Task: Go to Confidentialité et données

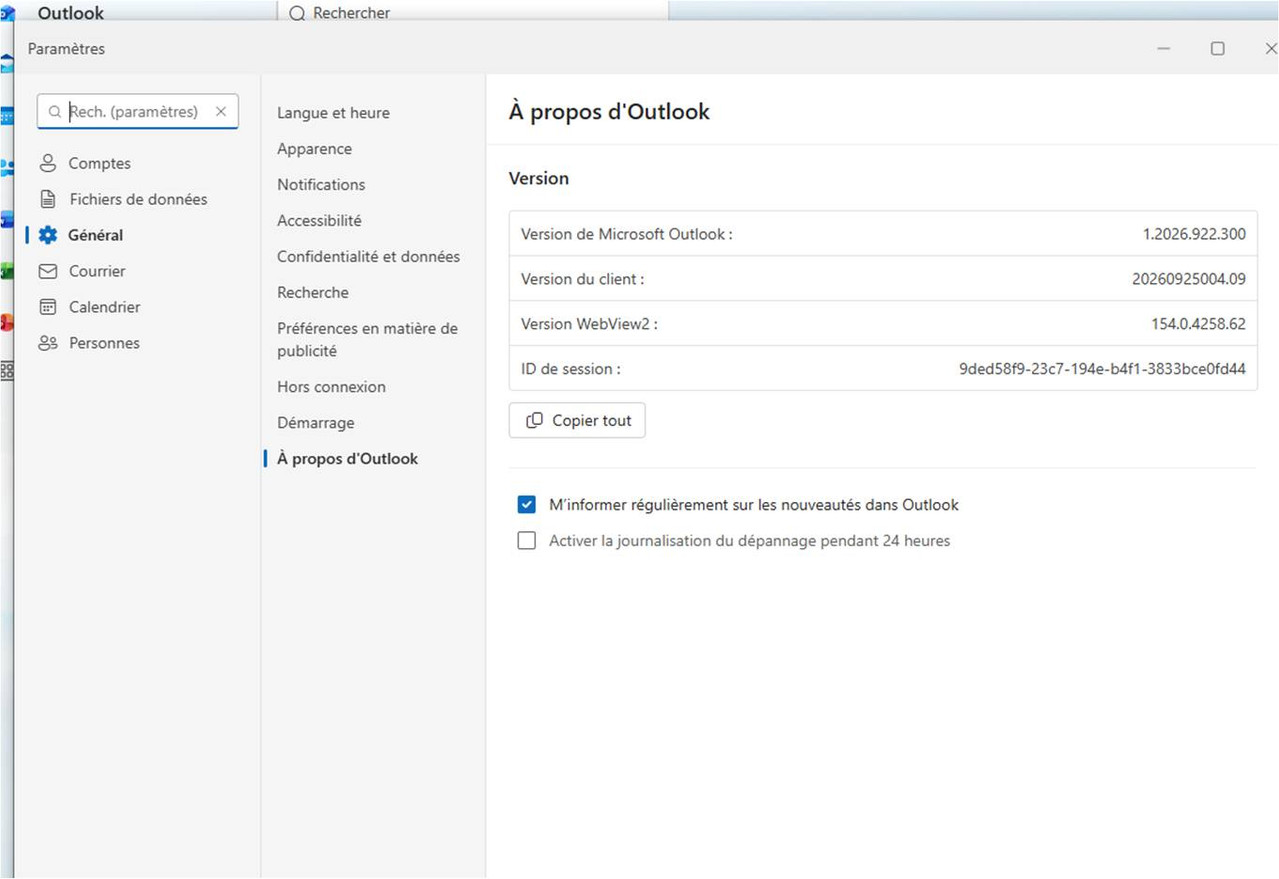Action: [368, 257]
